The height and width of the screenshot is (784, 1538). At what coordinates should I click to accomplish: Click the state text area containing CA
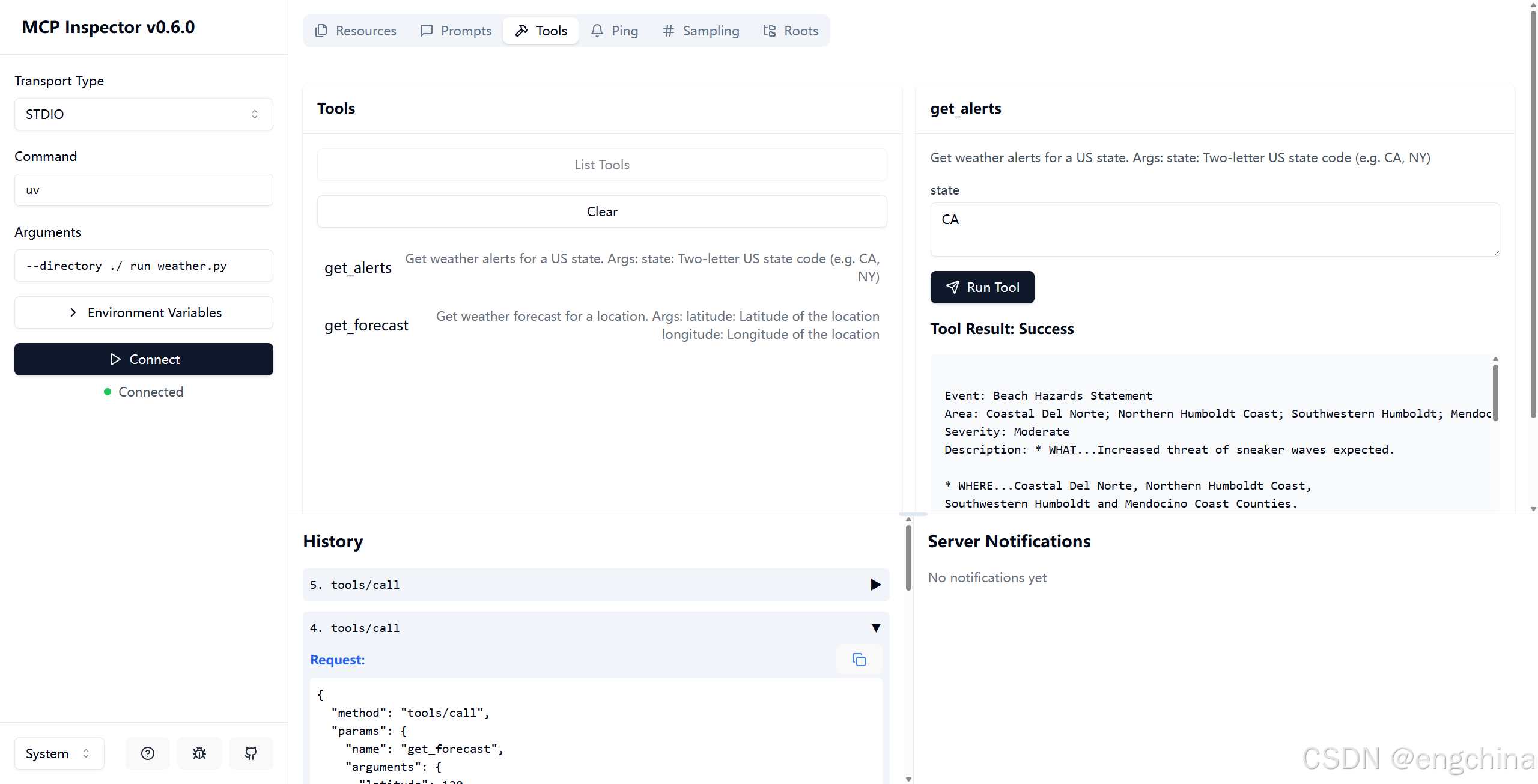click(x=1215, y=229)
